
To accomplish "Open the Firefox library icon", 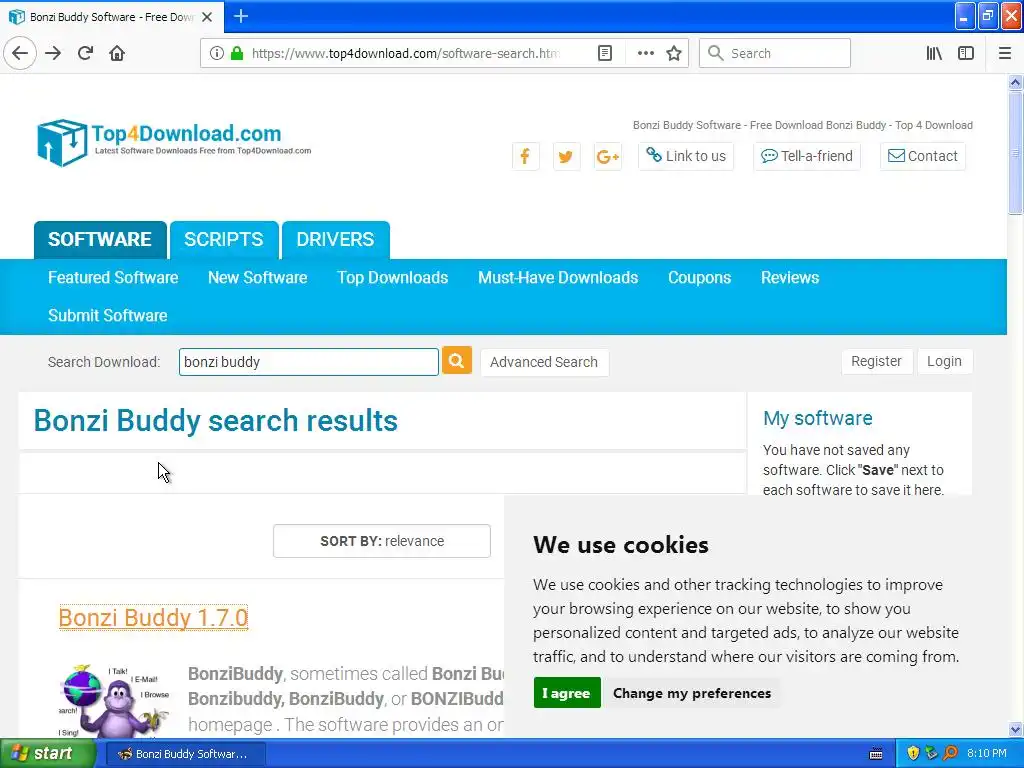I will [934, 53].
